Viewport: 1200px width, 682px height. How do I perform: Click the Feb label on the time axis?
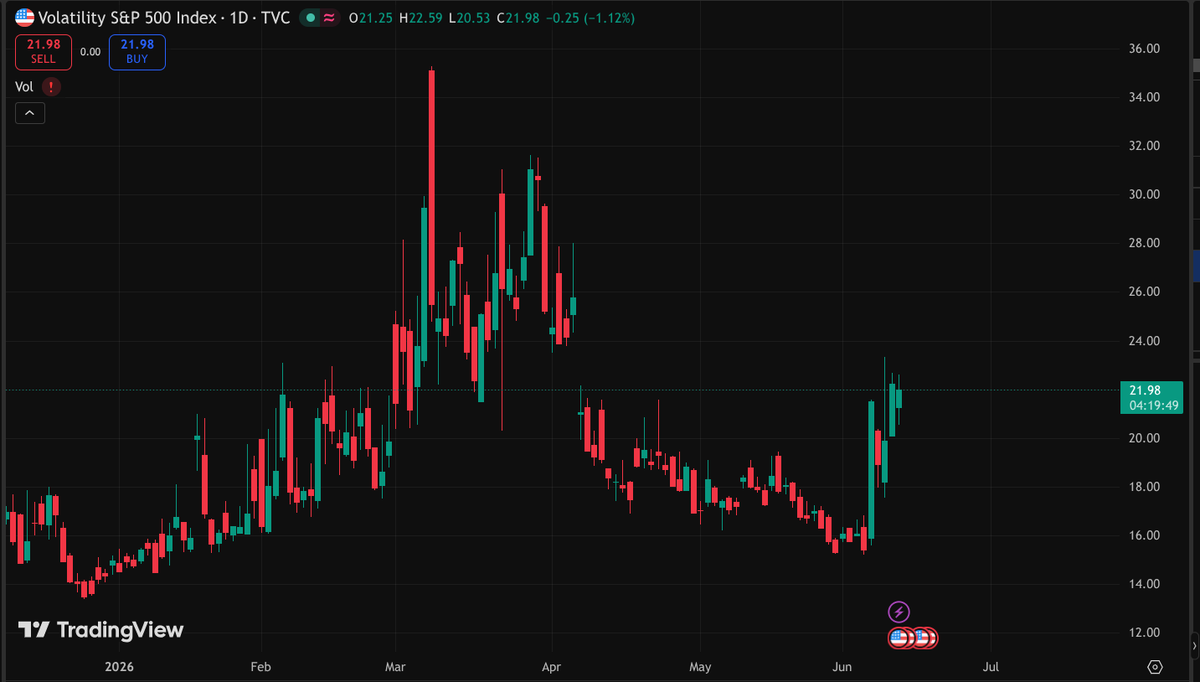click(x=261, y=666)
